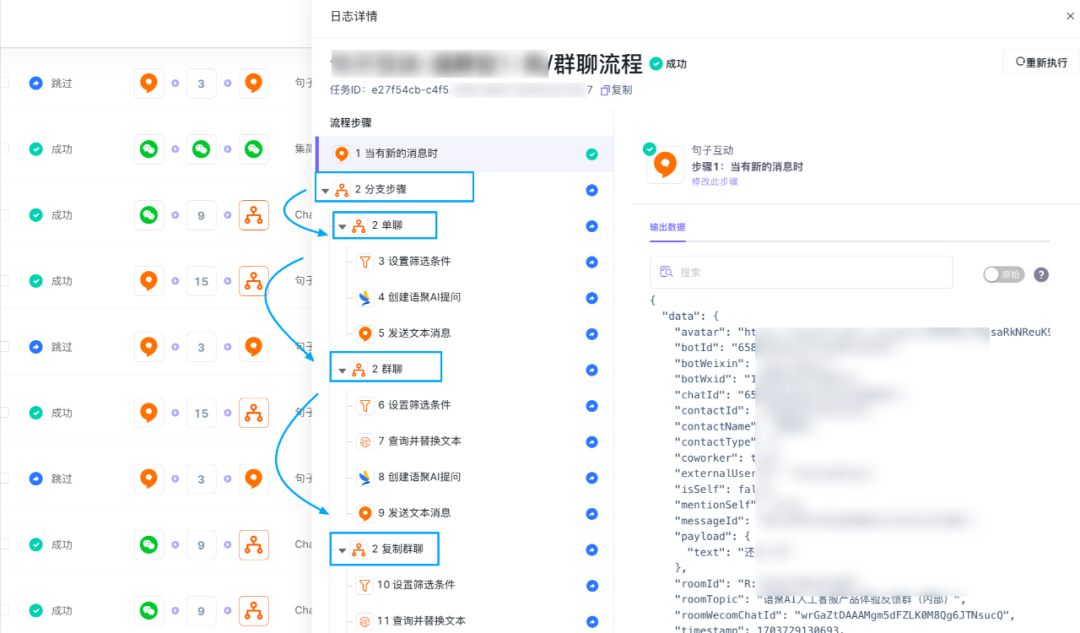Open the 输出数据 tab
This screenshot has height=633, width=1080.
[x=667, y=227]
